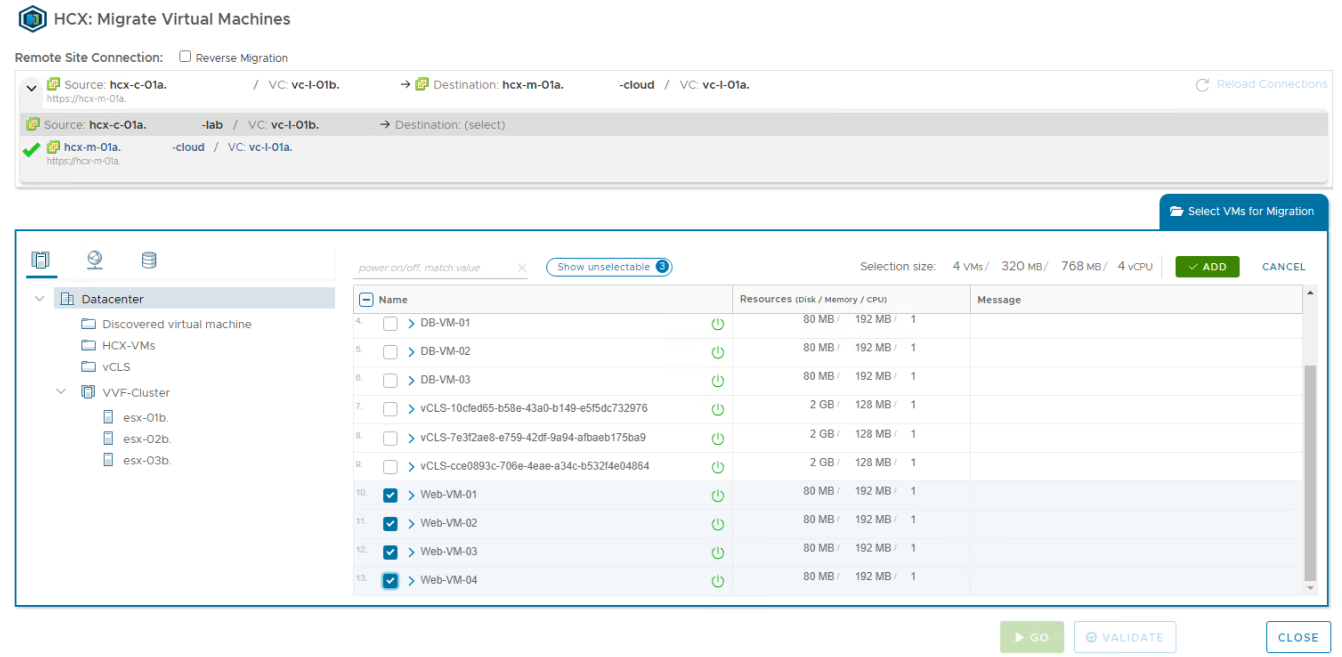This screenshot has width=1342, height=657.
Task: Expand details for Web-VM-04 row
Action: (x=411, y=581)
